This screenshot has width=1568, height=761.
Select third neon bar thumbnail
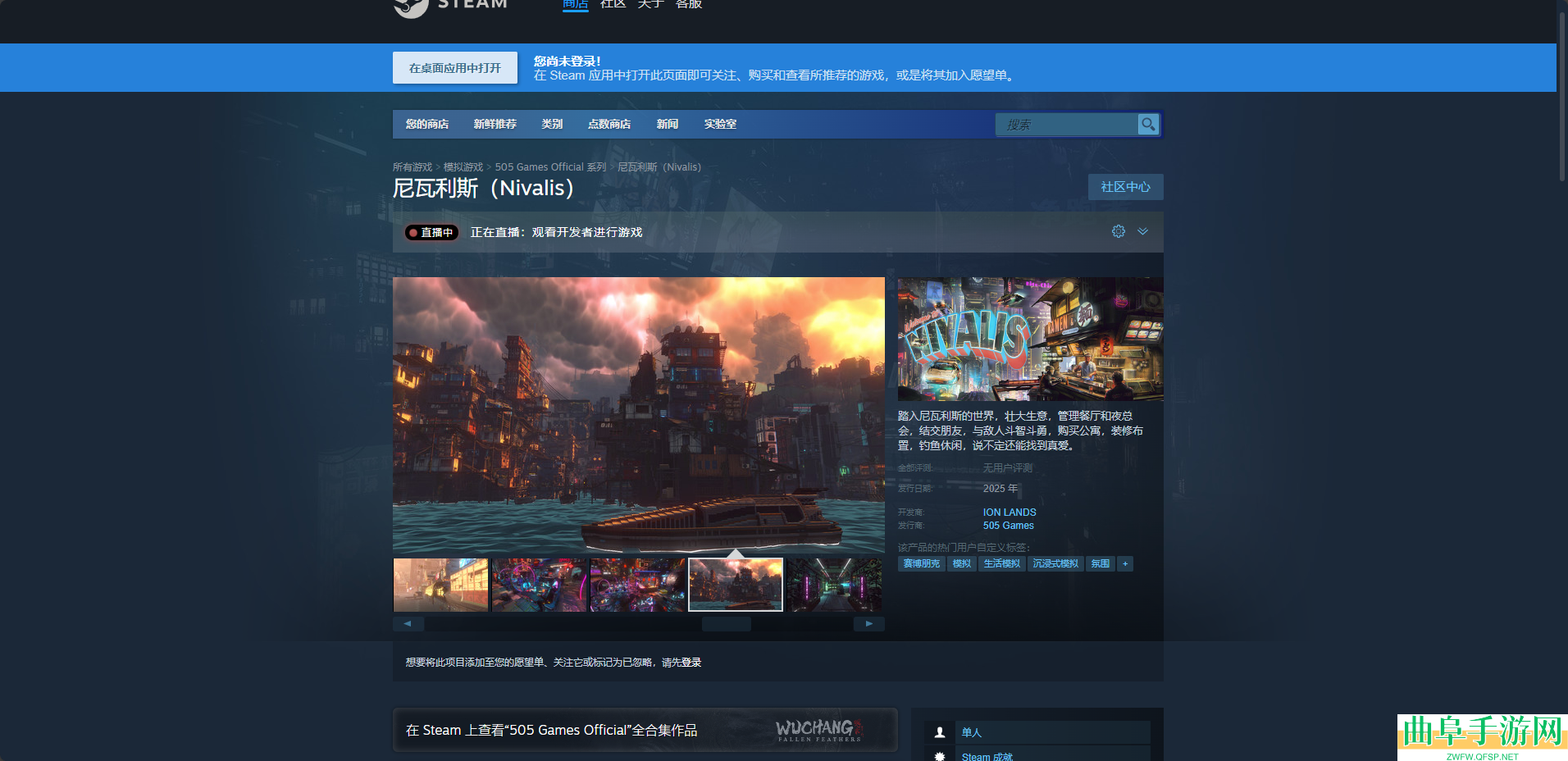(x=637, y=585)
